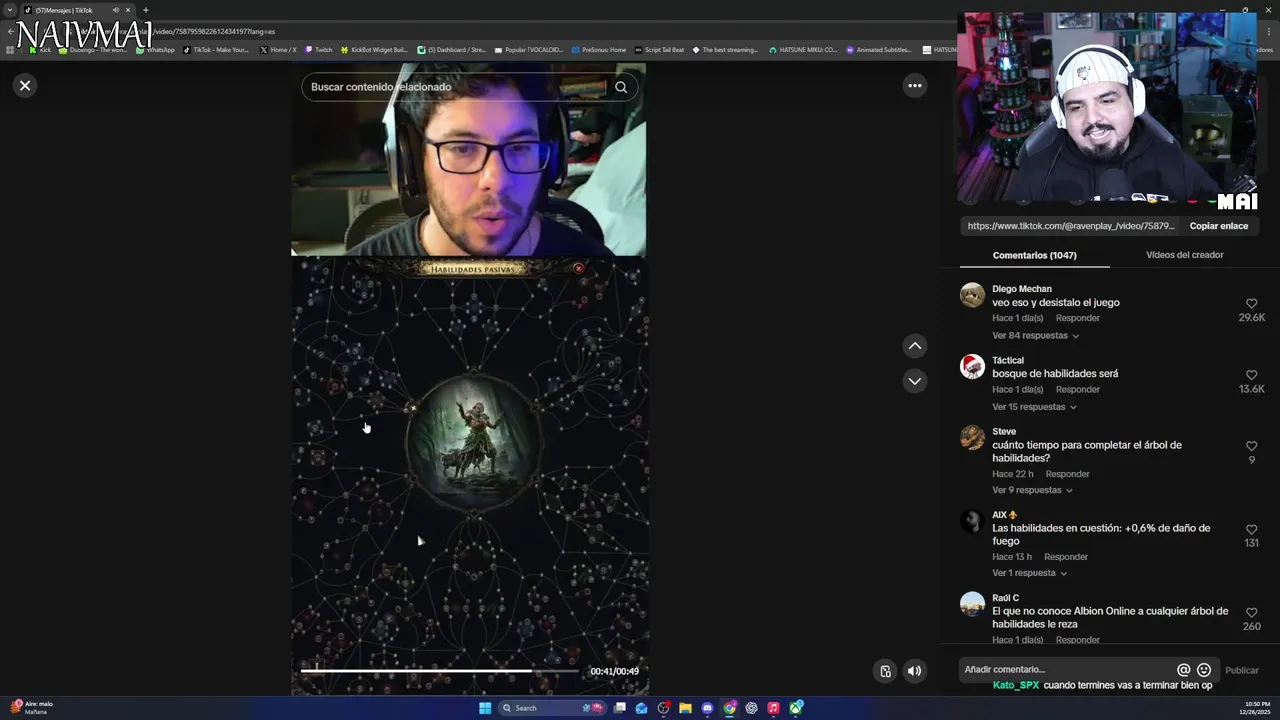Open the Twitch bookmark
The image size is (1280, 720).
(318, 50)
